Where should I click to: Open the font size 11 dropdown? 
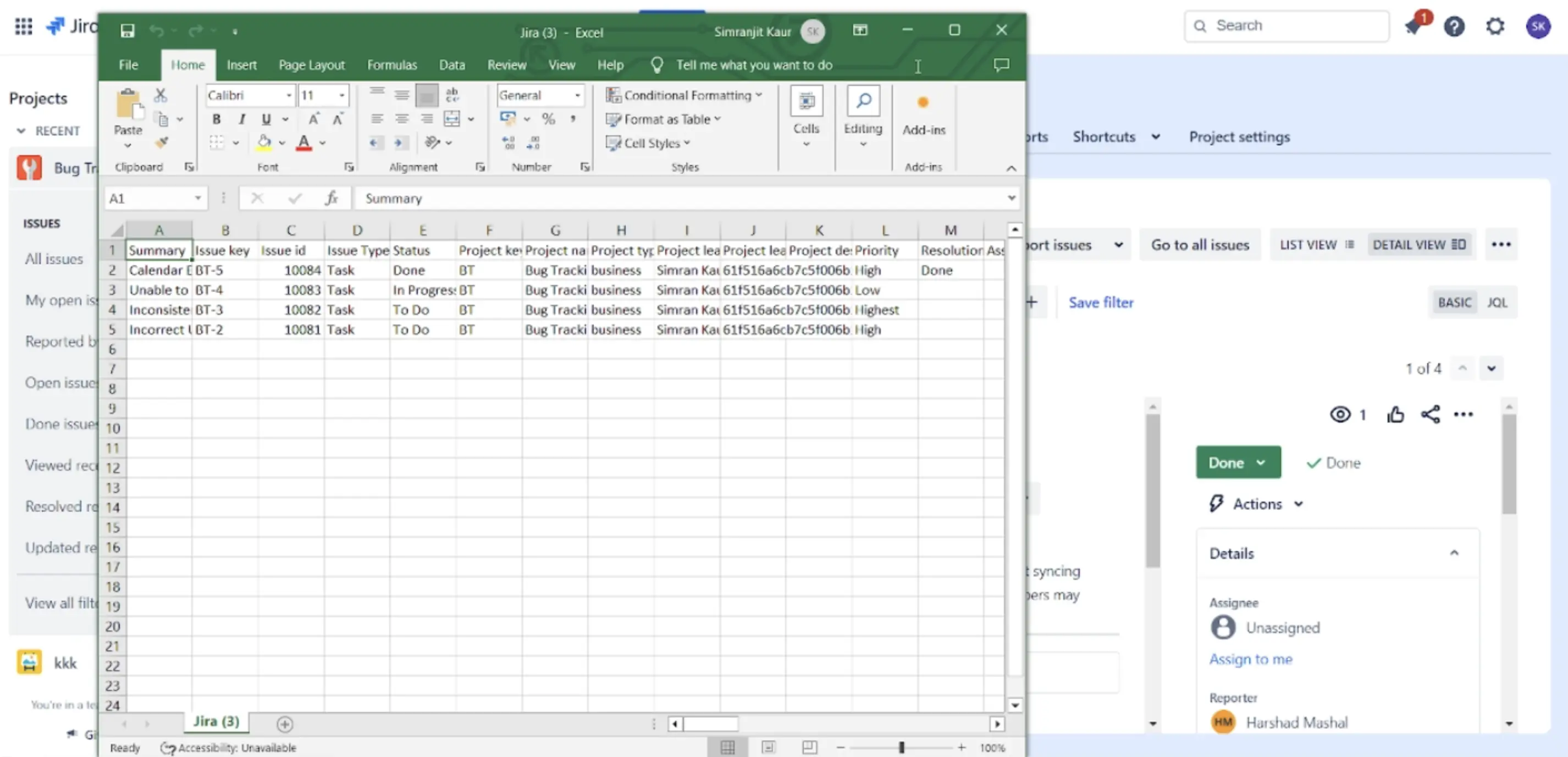[x=341, y=95]
